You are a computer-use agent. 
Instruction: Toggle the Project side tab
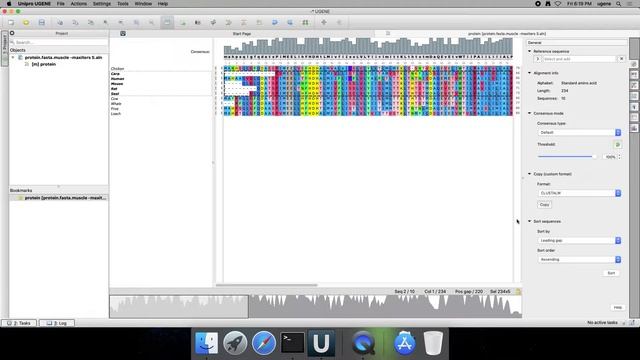pos(4,48)
